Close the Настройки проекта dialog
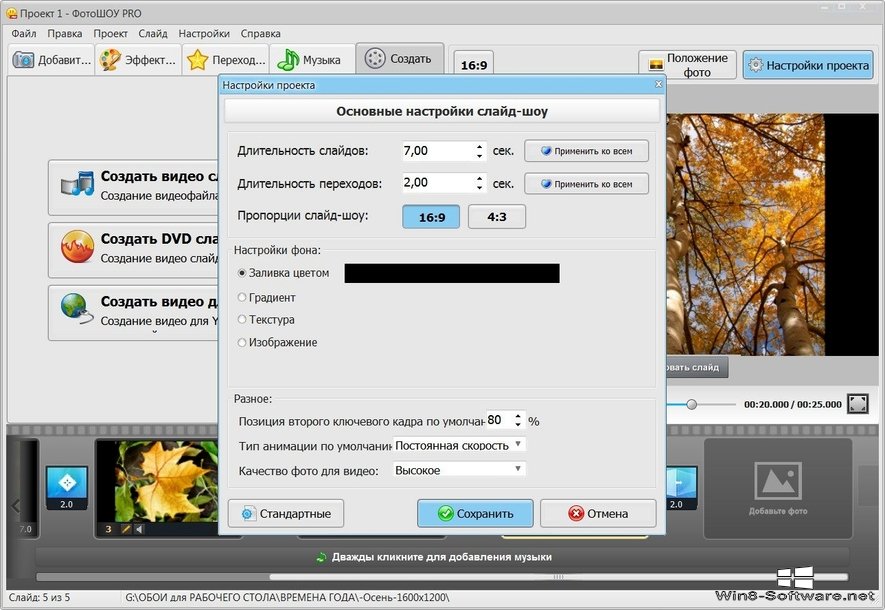 [658, 85]
